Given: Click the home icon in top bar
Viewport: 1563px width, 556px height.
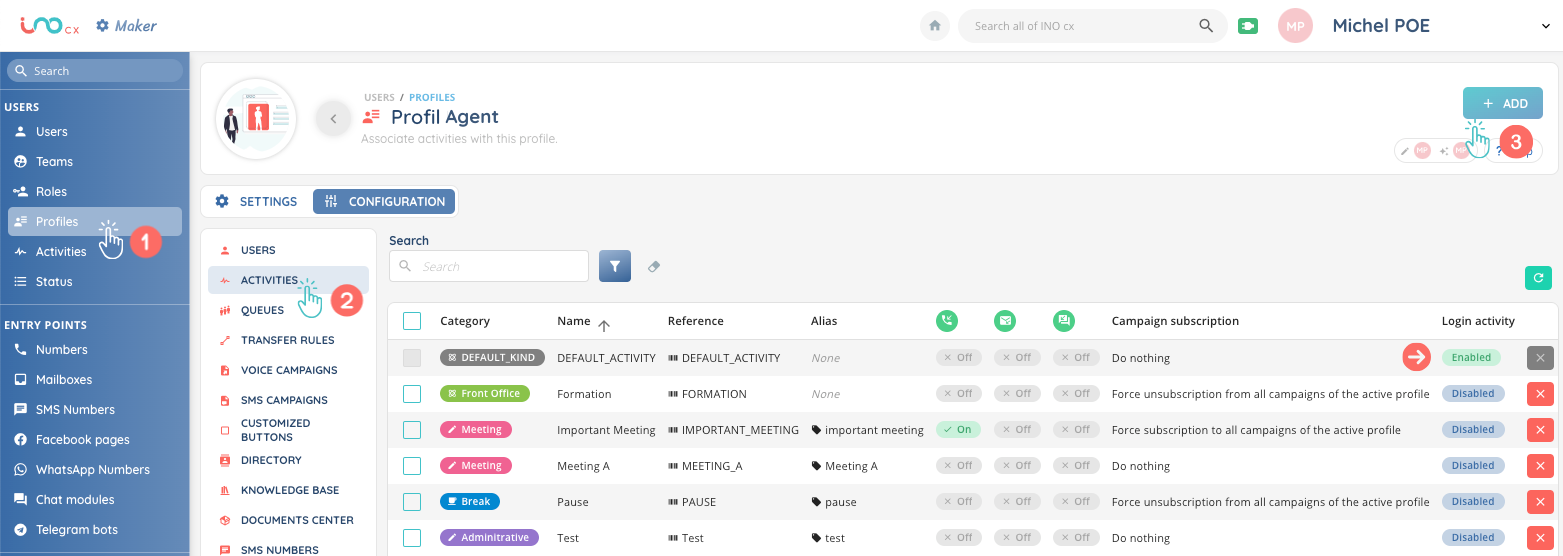Looking at the screenshot, I should (x=934, y=26).
